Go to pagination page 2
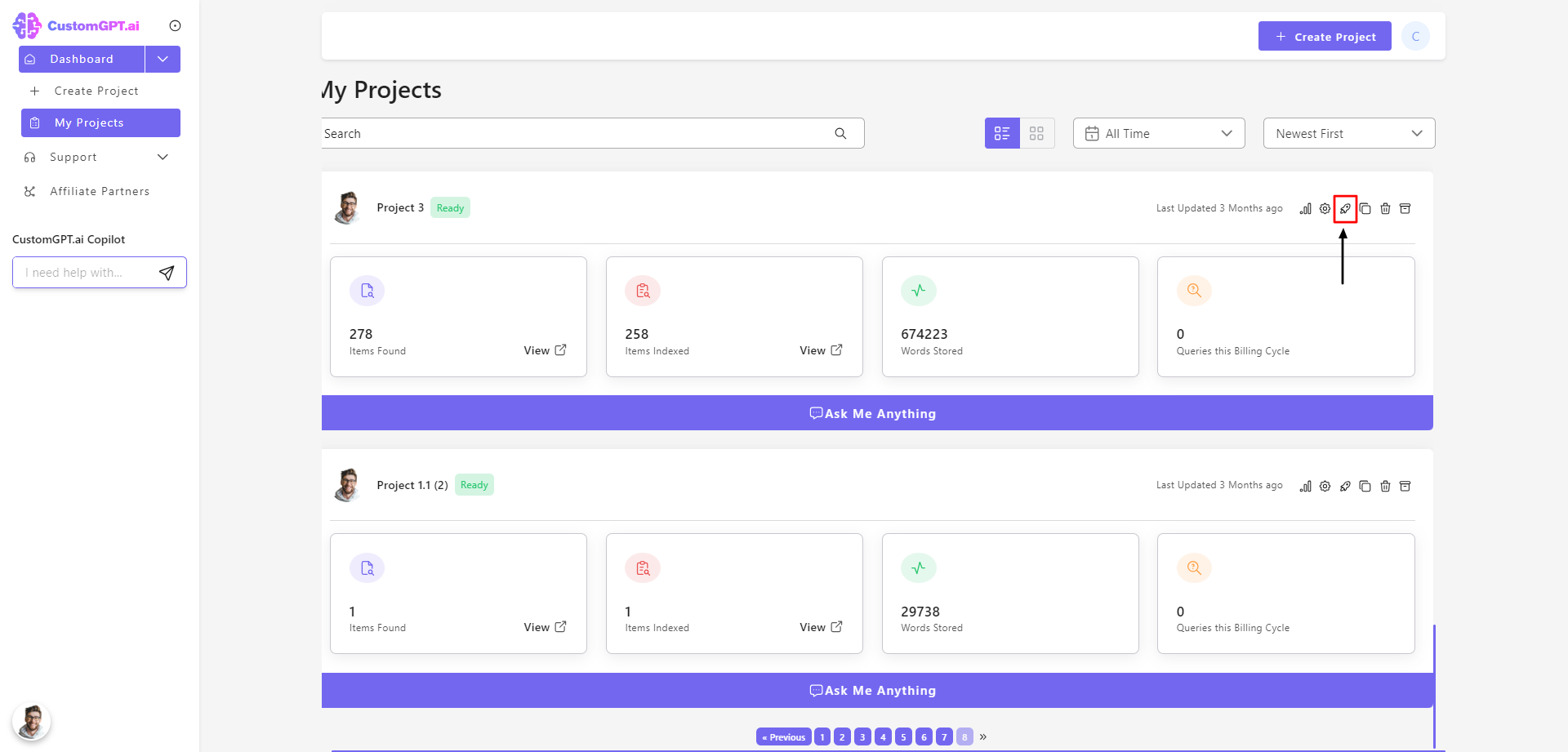Viewport: 1568px width, 752px height. 843,736
